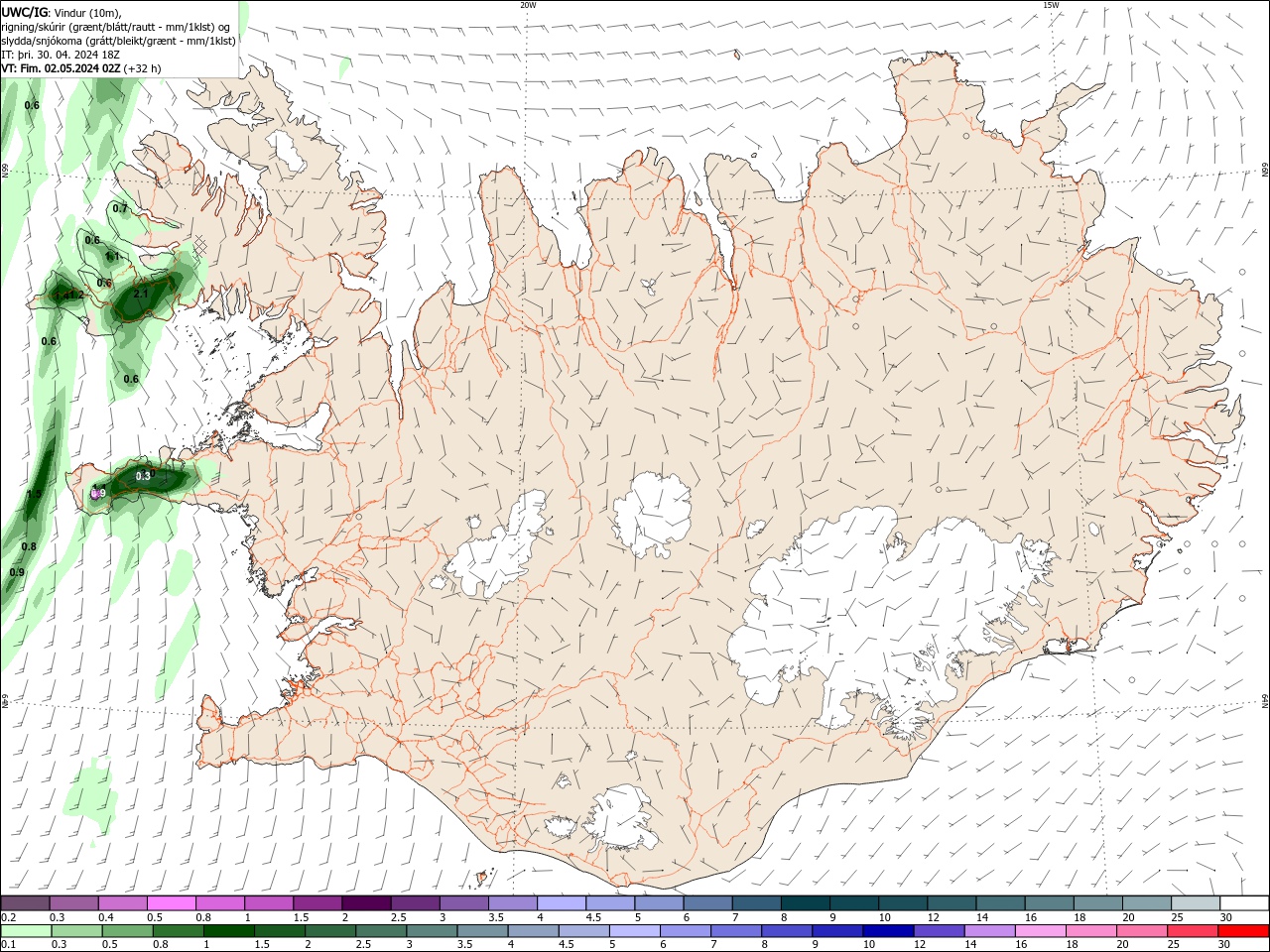Click the 12 label in the lower legend
1270x952 pixels.
919,944
